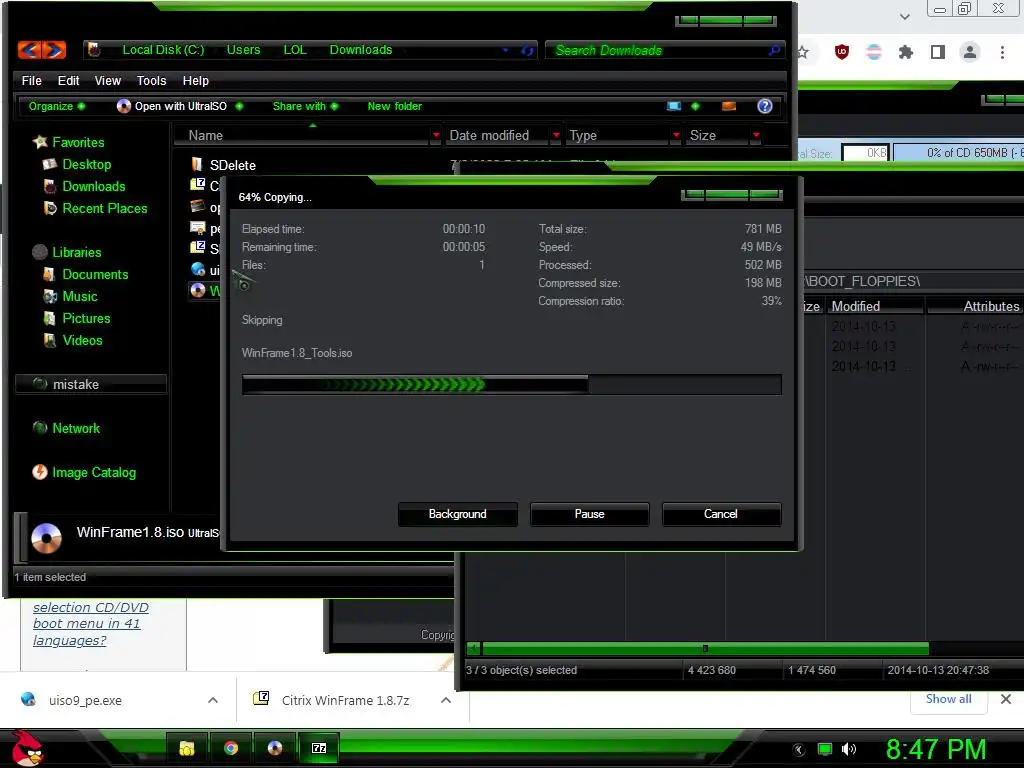1024x768 pixels.
Task: Open the Name column filter arrow
Action: click(x=436, y=135)
